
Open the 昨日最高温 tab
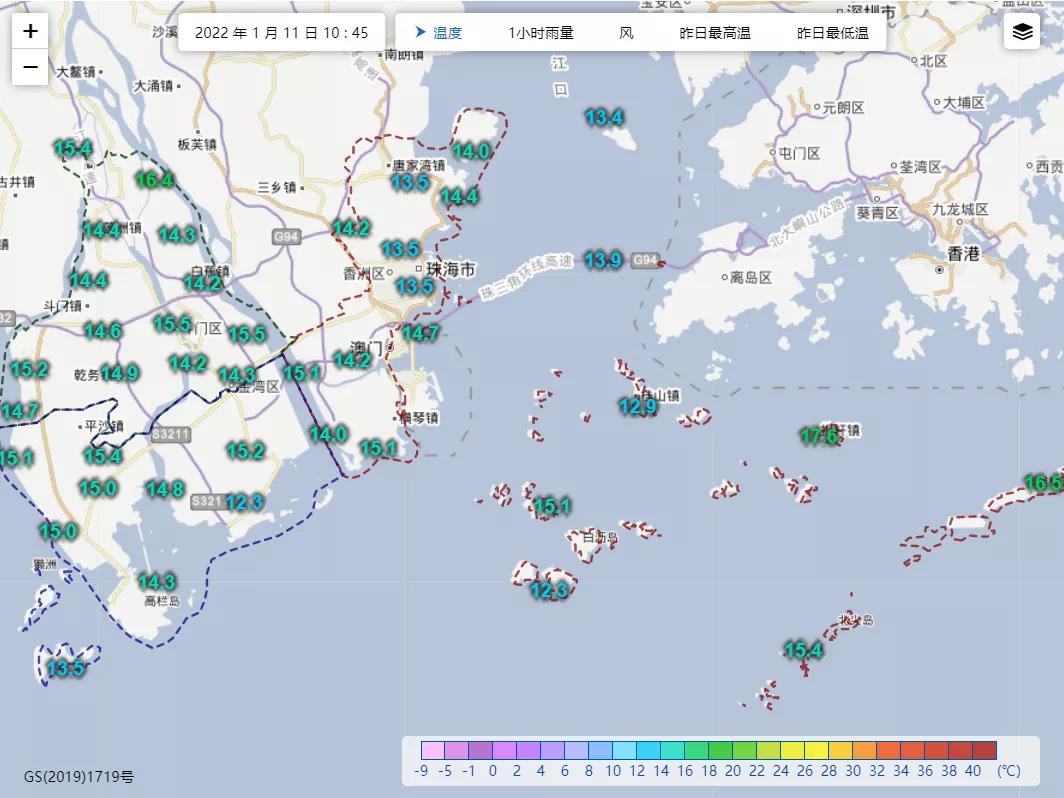coord(715,33)
